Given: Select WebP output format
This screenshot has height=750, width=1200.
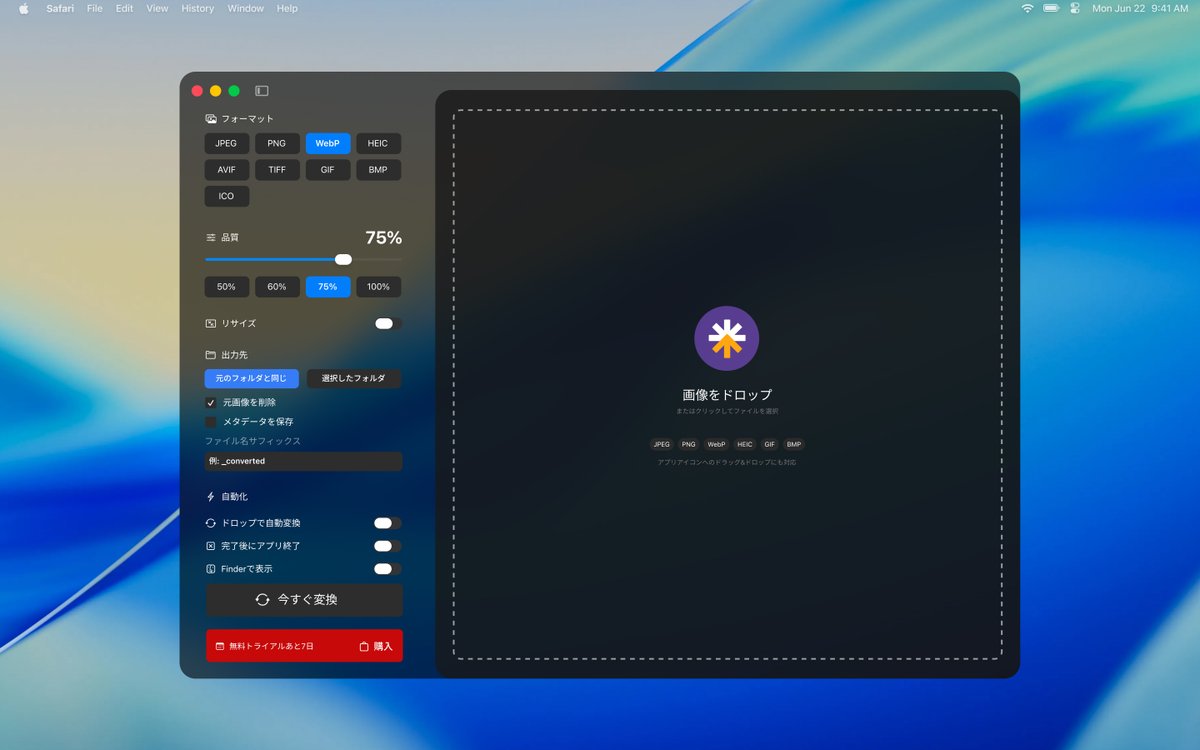Looking at the screenshot, I should pos(328,144).
